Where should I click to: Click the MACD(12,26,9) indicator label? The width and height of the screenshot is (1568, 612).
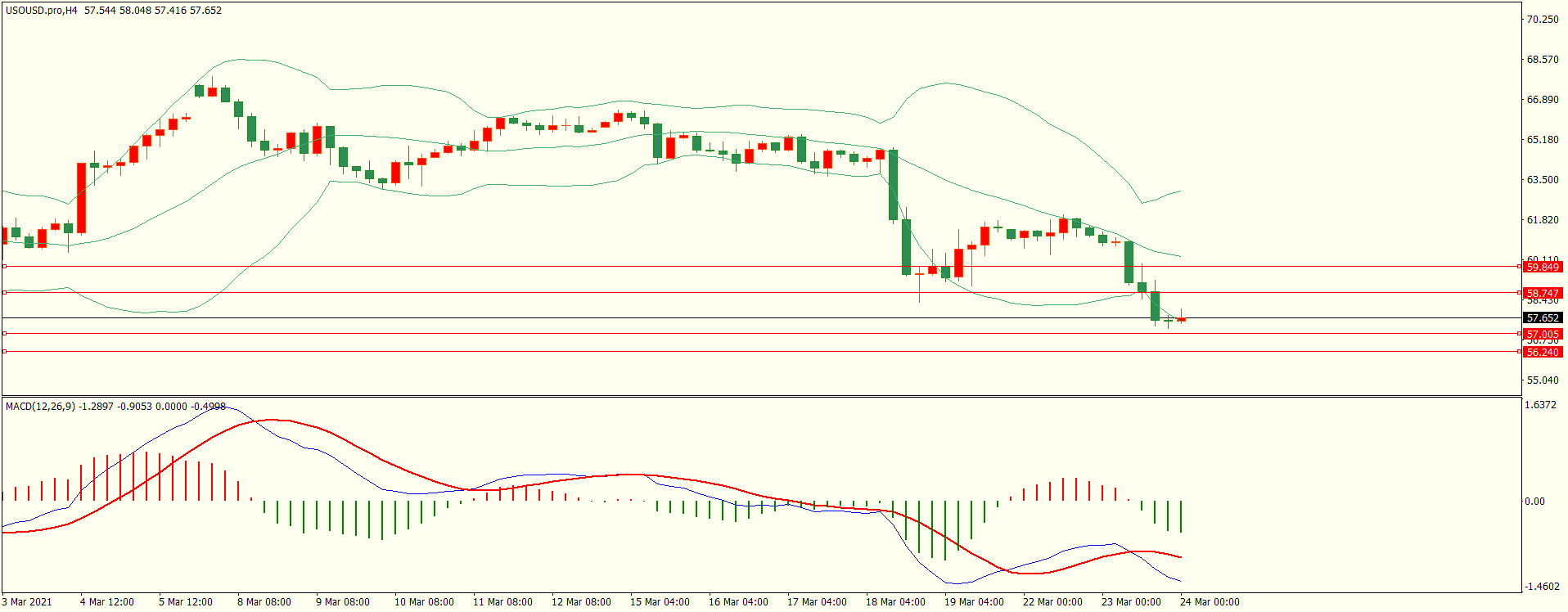coord(40,407)
